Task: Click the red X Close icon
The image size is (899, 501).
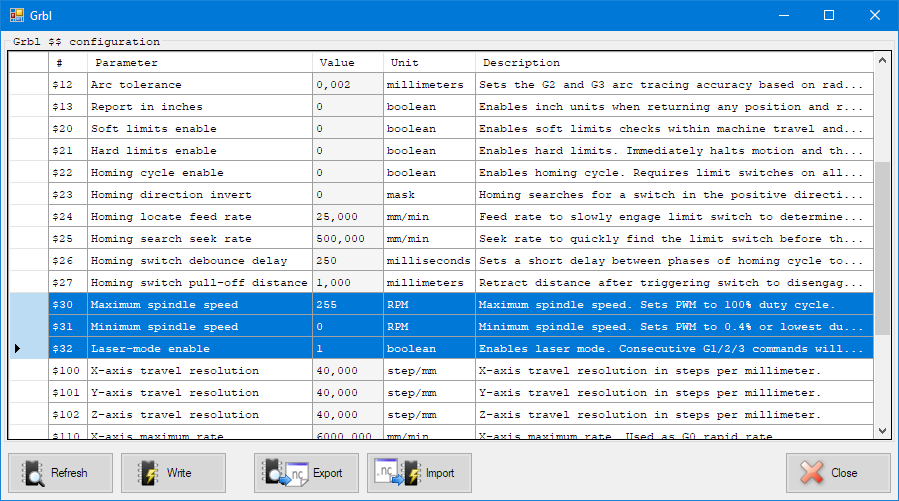Action: (x=812, y=473)
